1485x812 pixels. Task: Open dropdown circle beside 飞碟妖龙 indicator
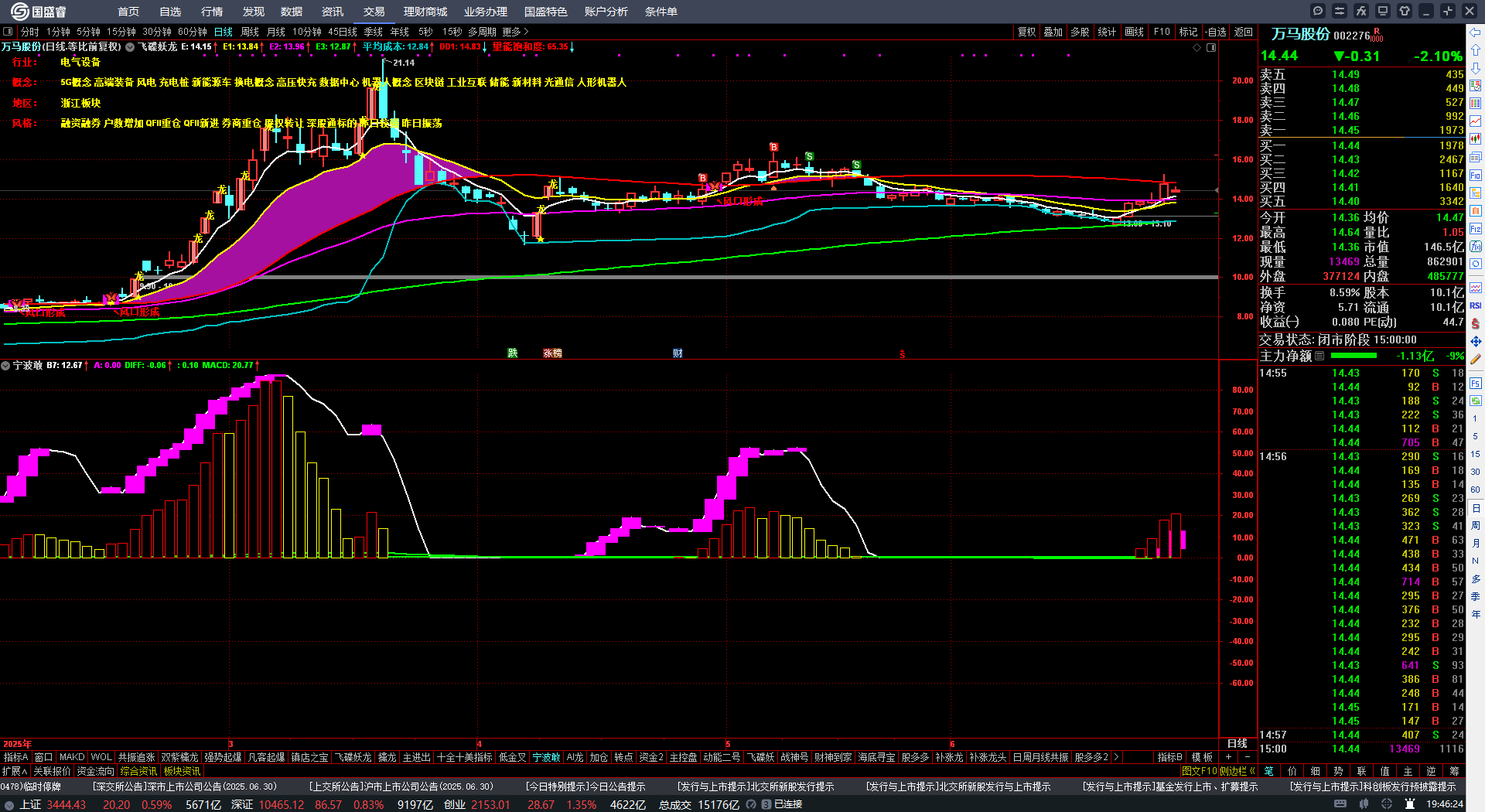click(x=130, y=47)
